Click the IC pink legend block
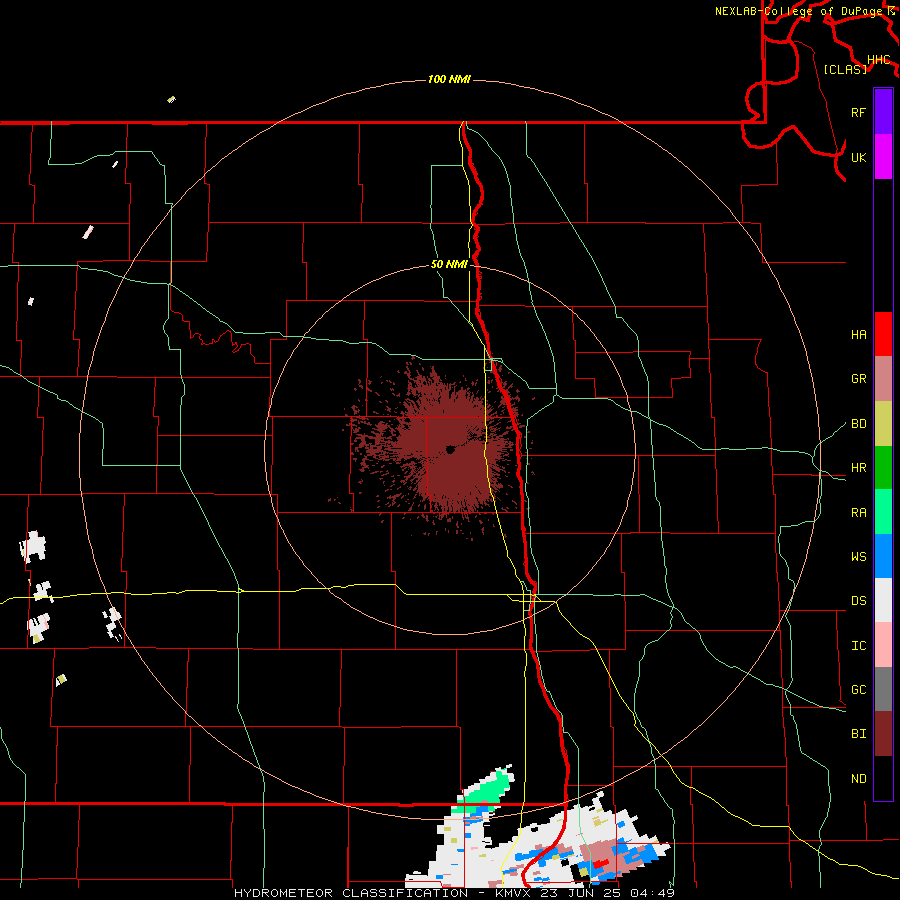Image resolution: width=900 pixels, height=900 pixels. click(x=883, y=645)
